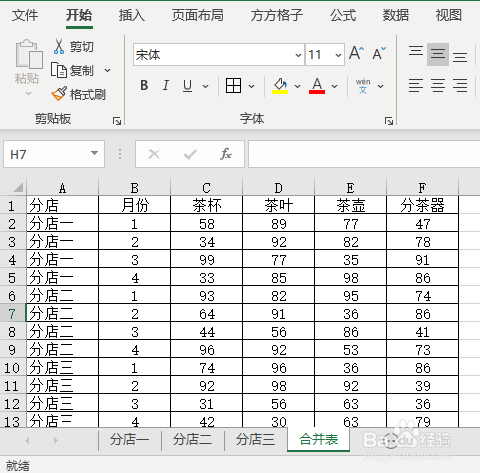Open the Clipboard dialog launcher

coord(117,121)
